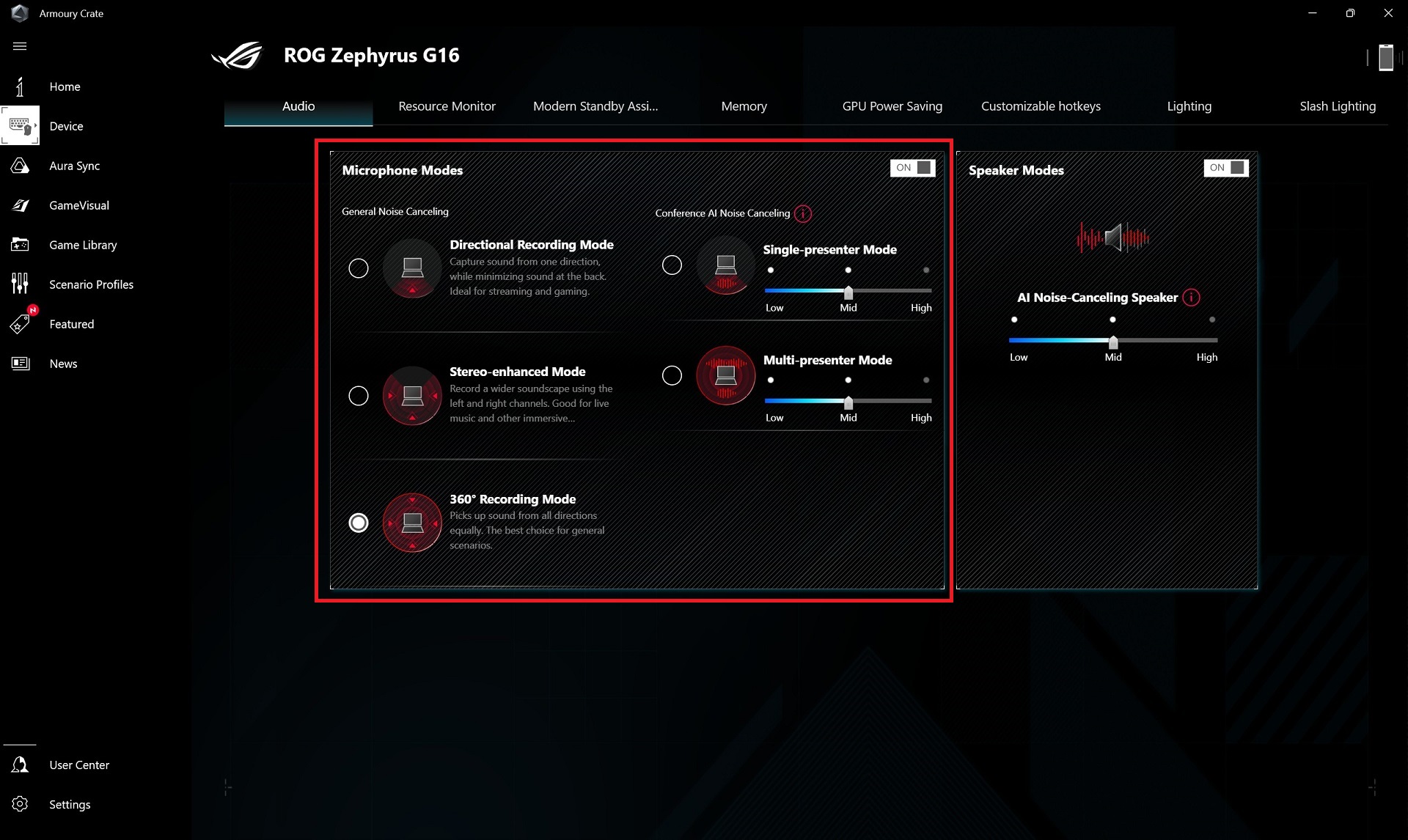This screenshot has width=1408, height=840.
Task: Click the Featured tag icon
Action: [x=20, y=323]
